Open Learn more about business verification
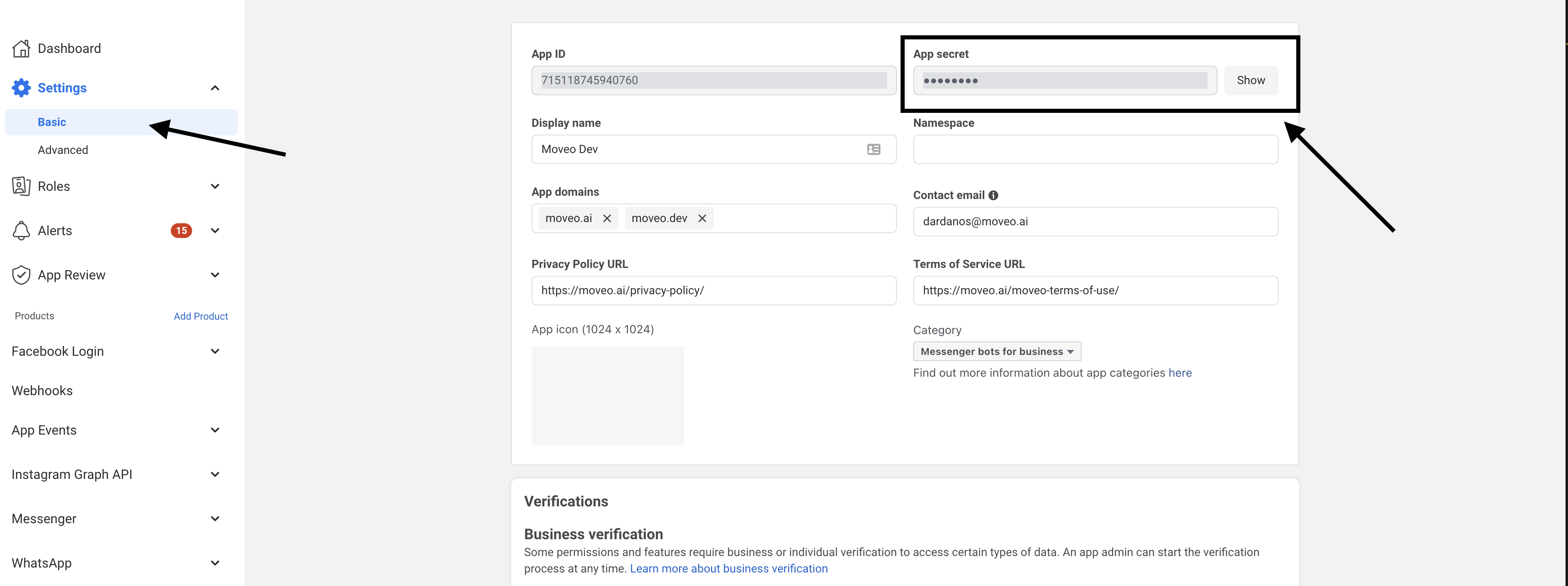The height and width of the screenshot is (586, 1568). point(729,568)
